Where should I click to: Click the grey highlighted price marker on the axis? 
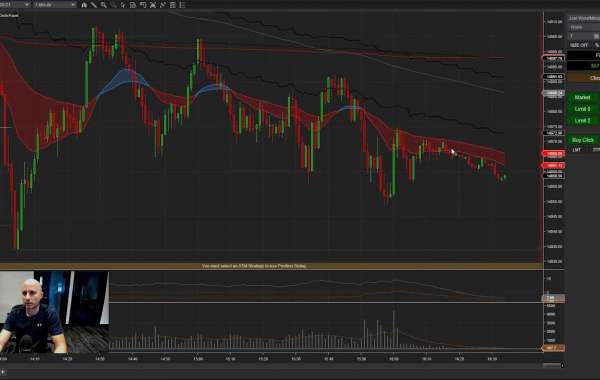pos(553,93)
